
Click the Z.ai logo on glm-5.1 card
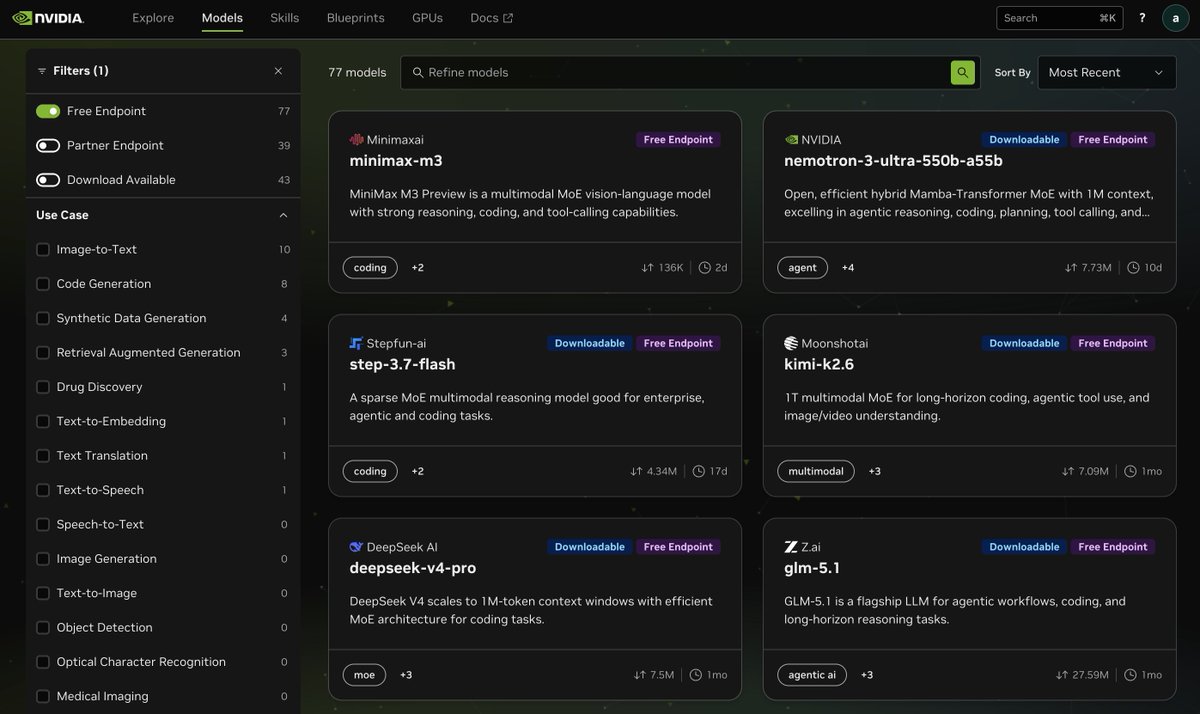791,547
